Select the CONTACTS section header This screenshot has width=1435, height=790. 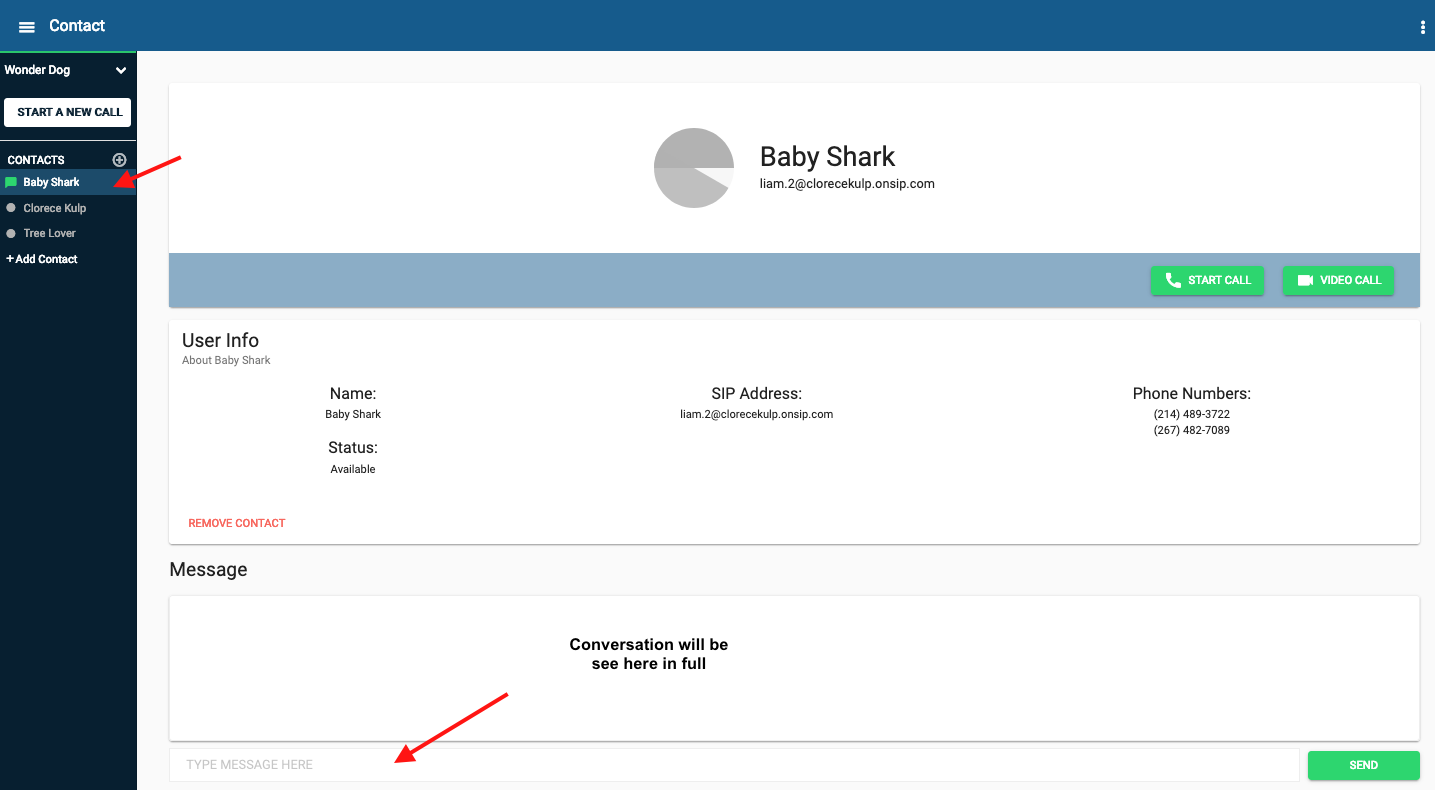coord(36,159)
